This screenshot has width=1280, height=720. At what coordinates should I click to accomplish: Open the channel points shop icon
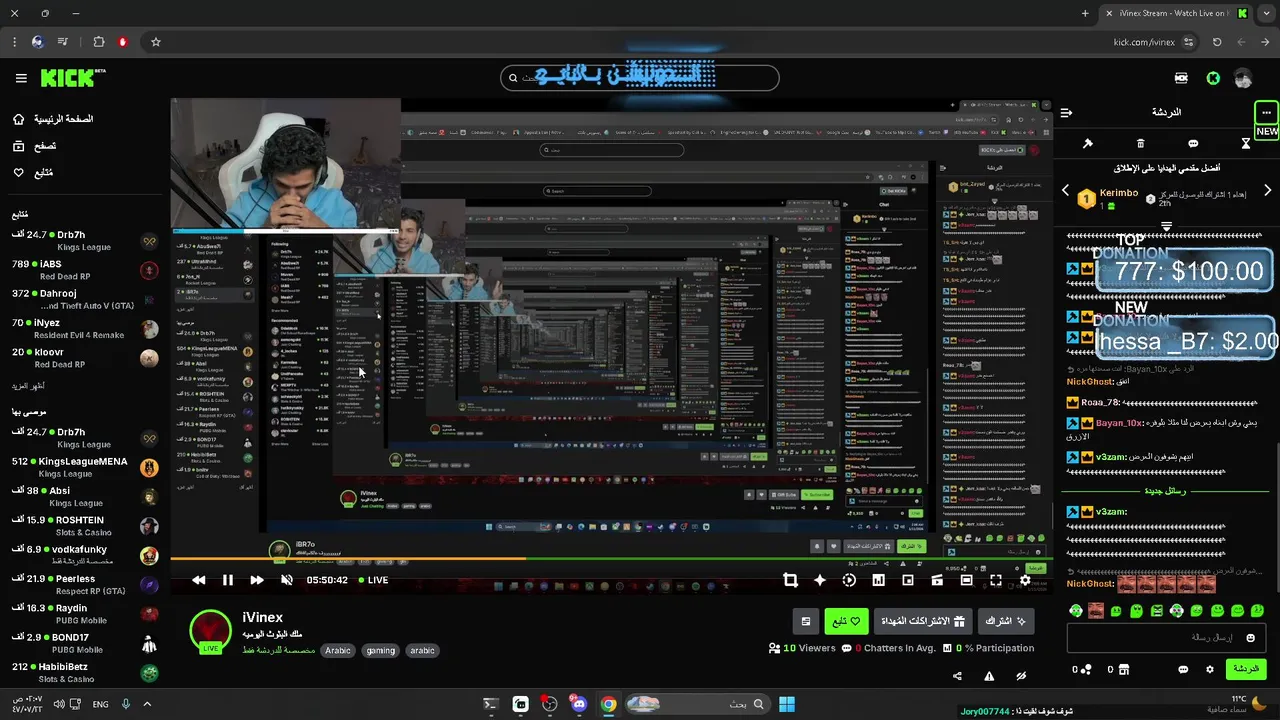pos(1124,669)
